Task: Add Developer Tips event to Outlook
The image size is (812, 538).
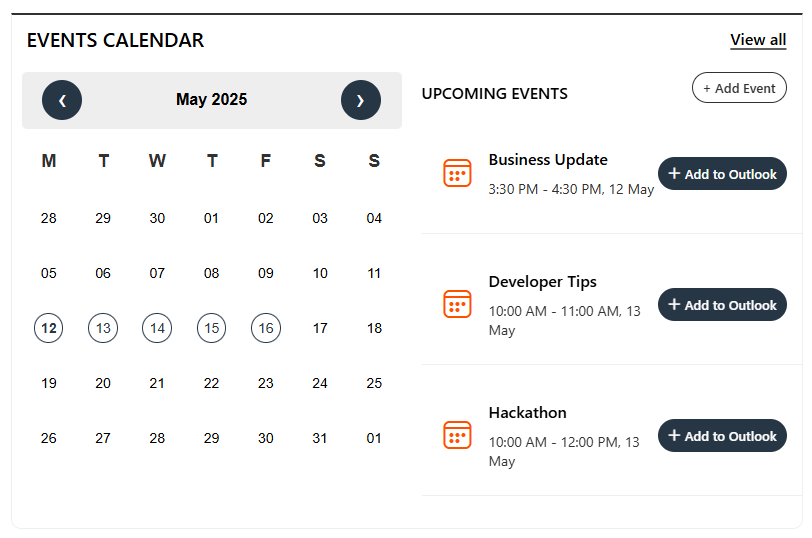Action: tap(722, 305)
